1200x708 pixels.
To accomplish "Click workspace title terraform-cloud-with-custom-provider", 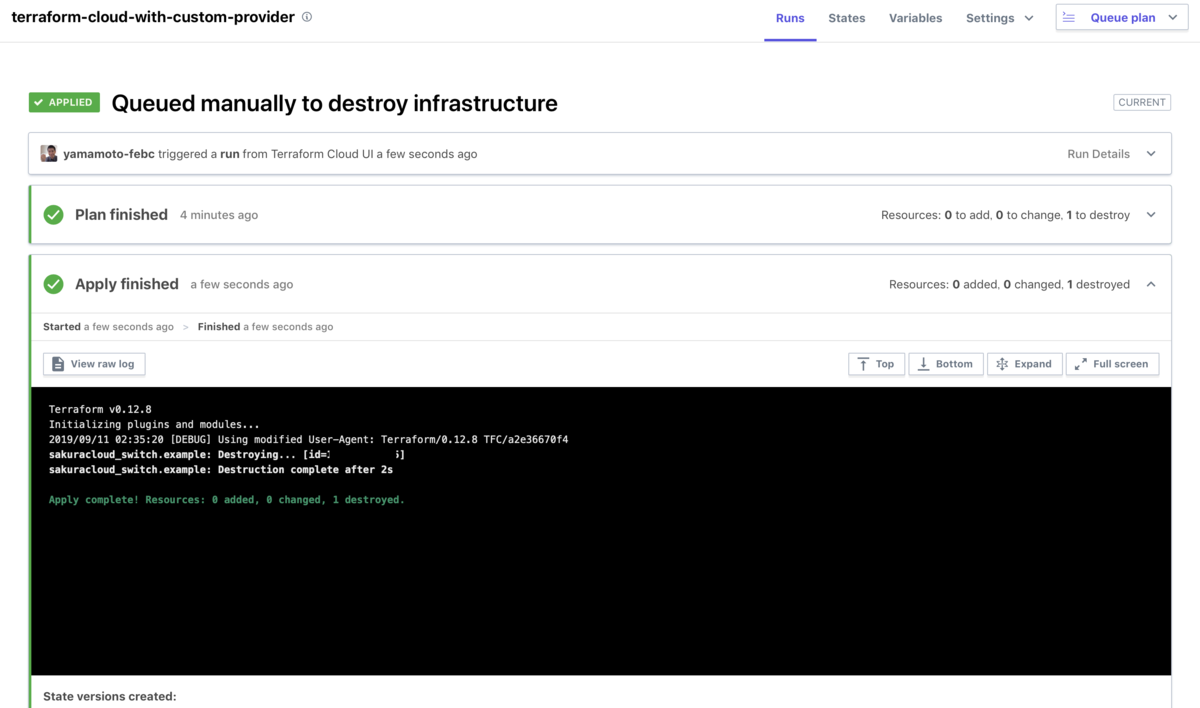I will pyautogui.click(x=153, y=17).
